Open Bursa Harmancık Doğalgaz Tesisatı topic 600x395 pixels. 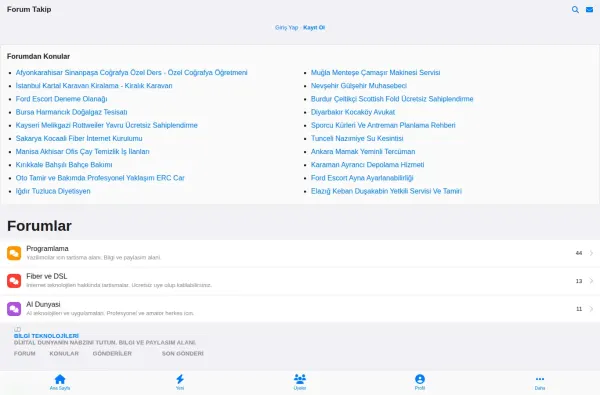tap(72, 112)
